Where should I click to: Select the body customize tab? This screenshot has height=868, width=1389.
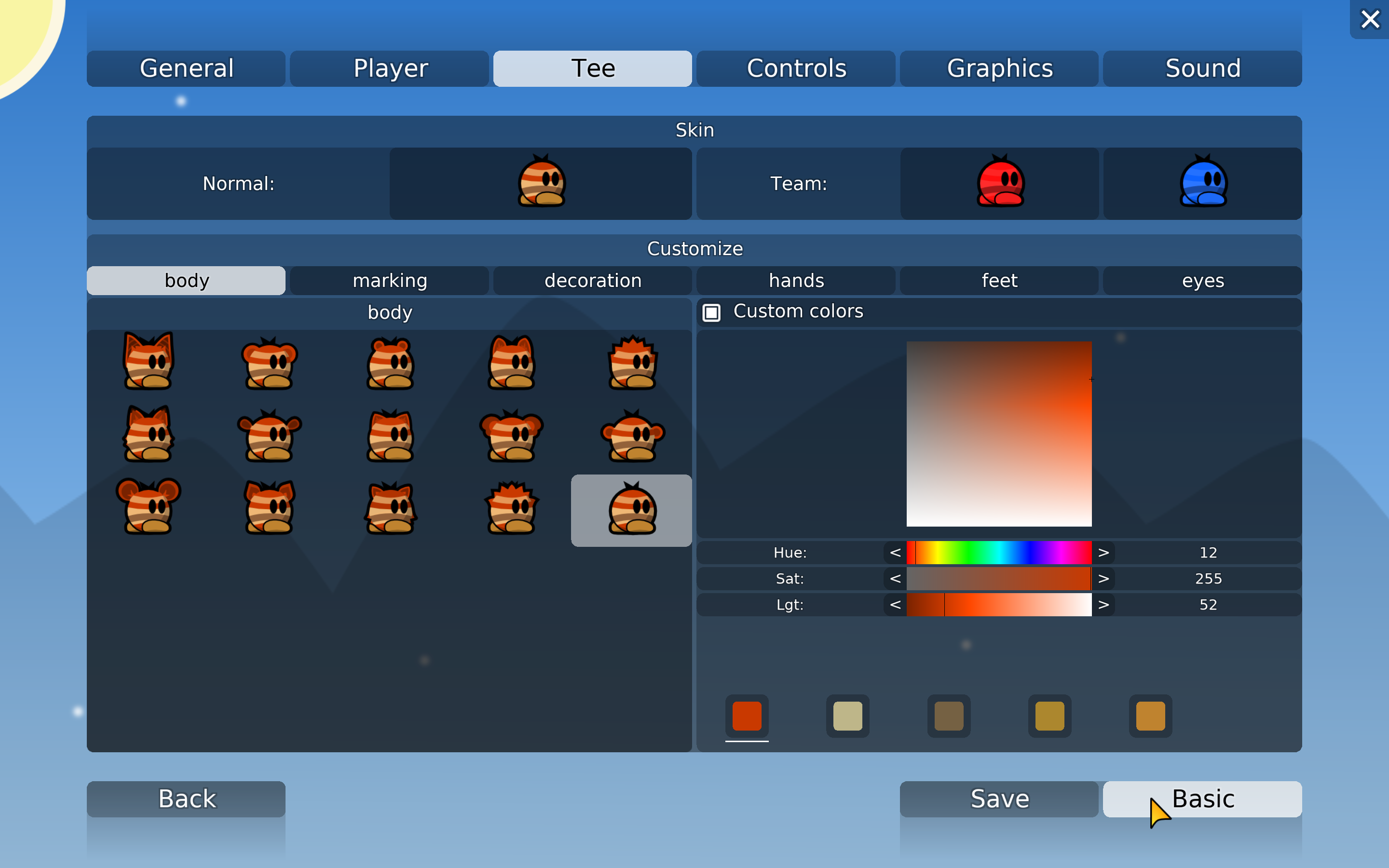pos(186,281)
